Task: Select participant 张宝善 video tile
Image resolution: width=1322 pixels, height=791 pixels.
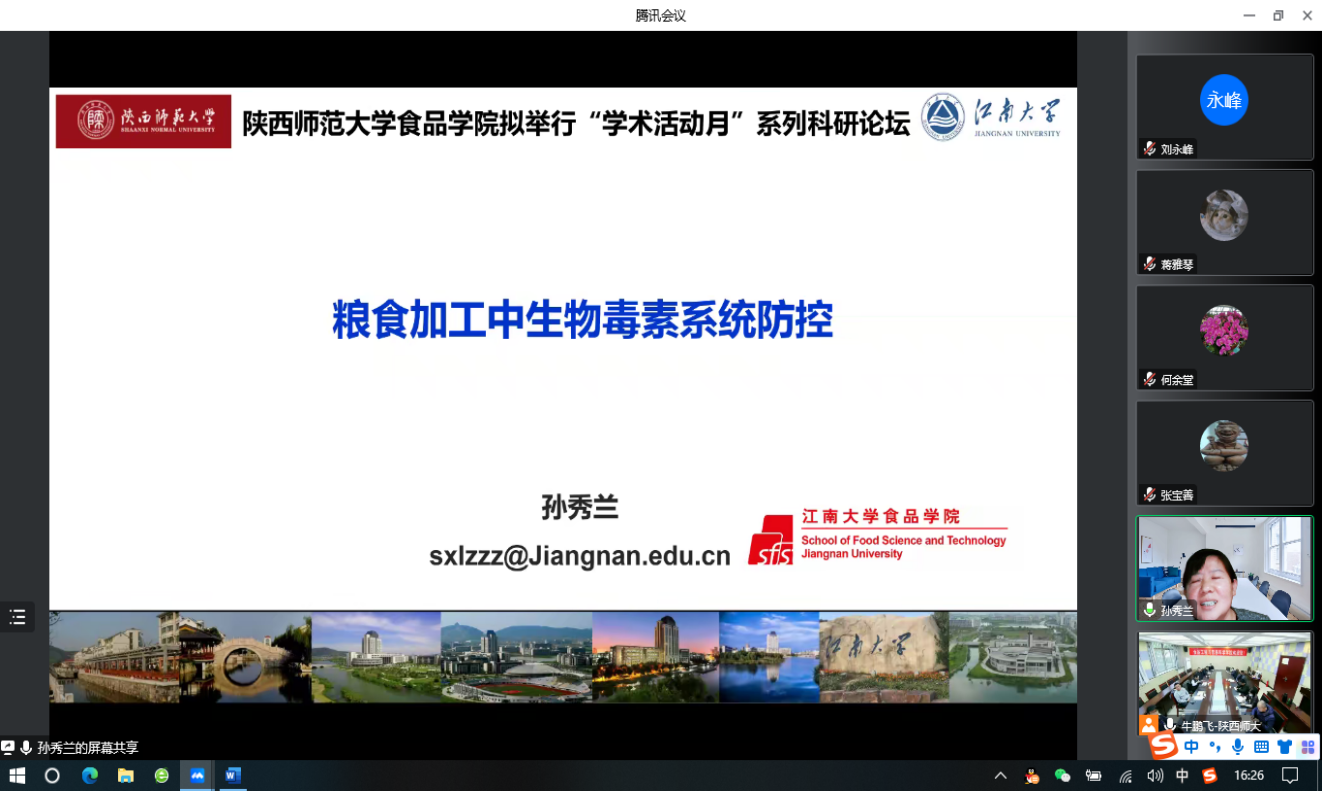Action: pyautogui.click(x=1224, y=453)
